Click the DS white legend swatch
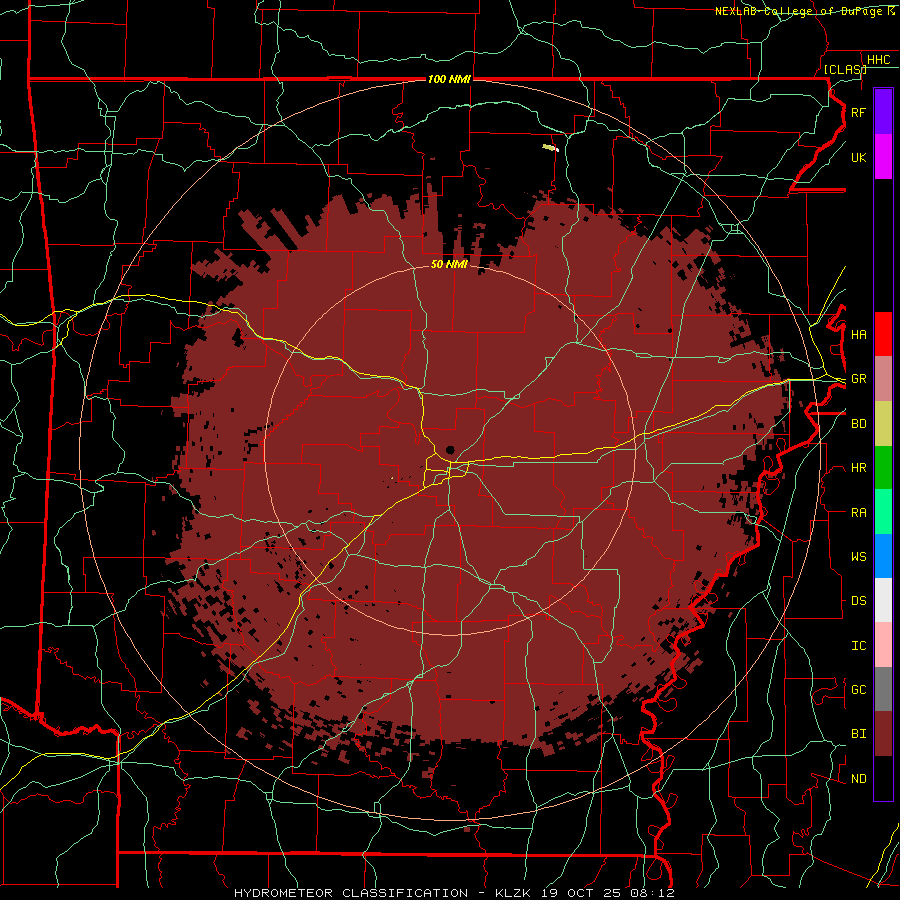Image resolution: width=900 pixels, height=900 pixels. (883, 600)
